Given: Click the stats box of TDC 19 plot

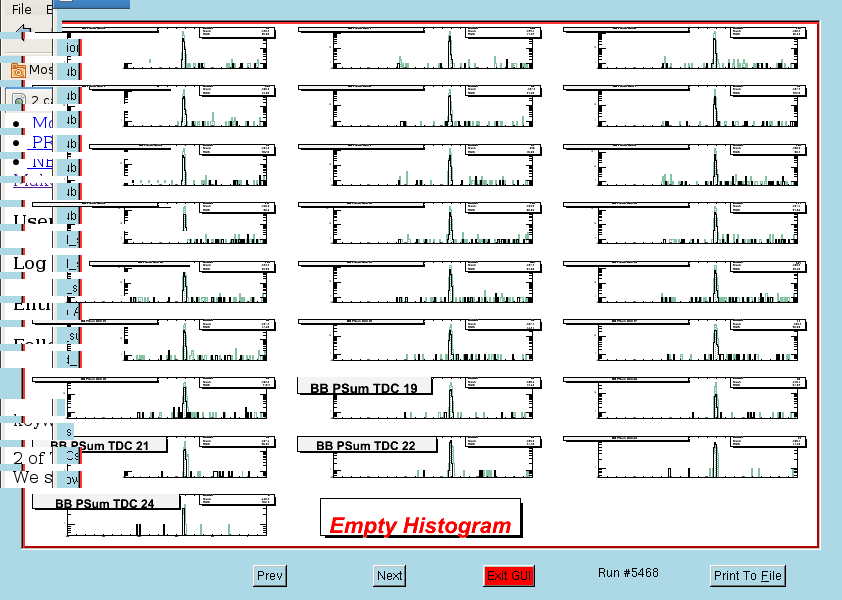Looking at the screenshot, I should 503,383.
